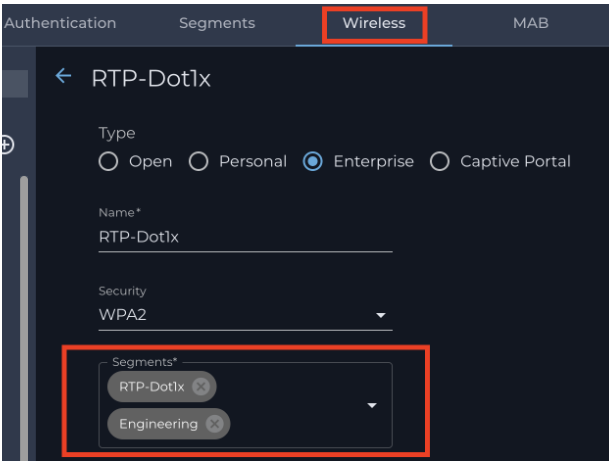The image size is (609, 464).
Task: Click the RTP-Dot1x segment chip label
Action: pos(151,387)
